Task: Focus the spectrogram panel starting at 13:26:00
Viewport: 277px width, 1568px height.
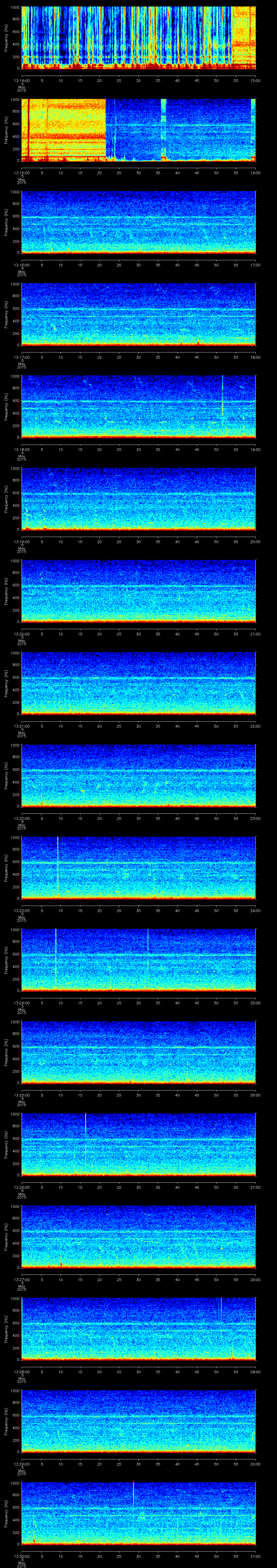Action: click(139, 1145)
